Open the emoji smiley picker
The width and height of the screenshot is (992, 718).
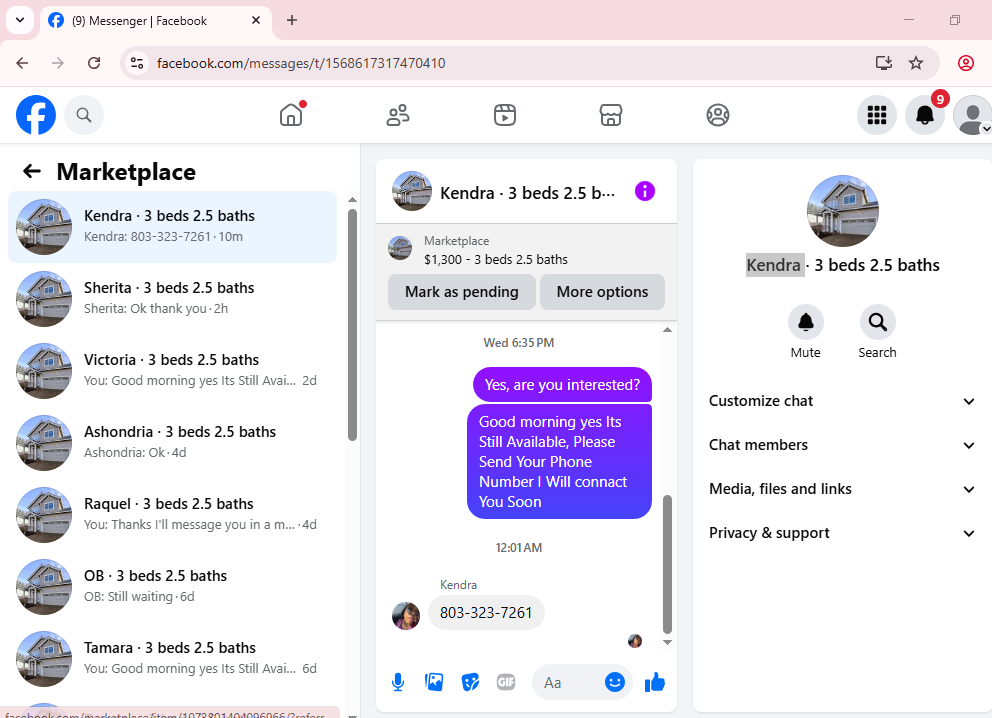(614, 682)
